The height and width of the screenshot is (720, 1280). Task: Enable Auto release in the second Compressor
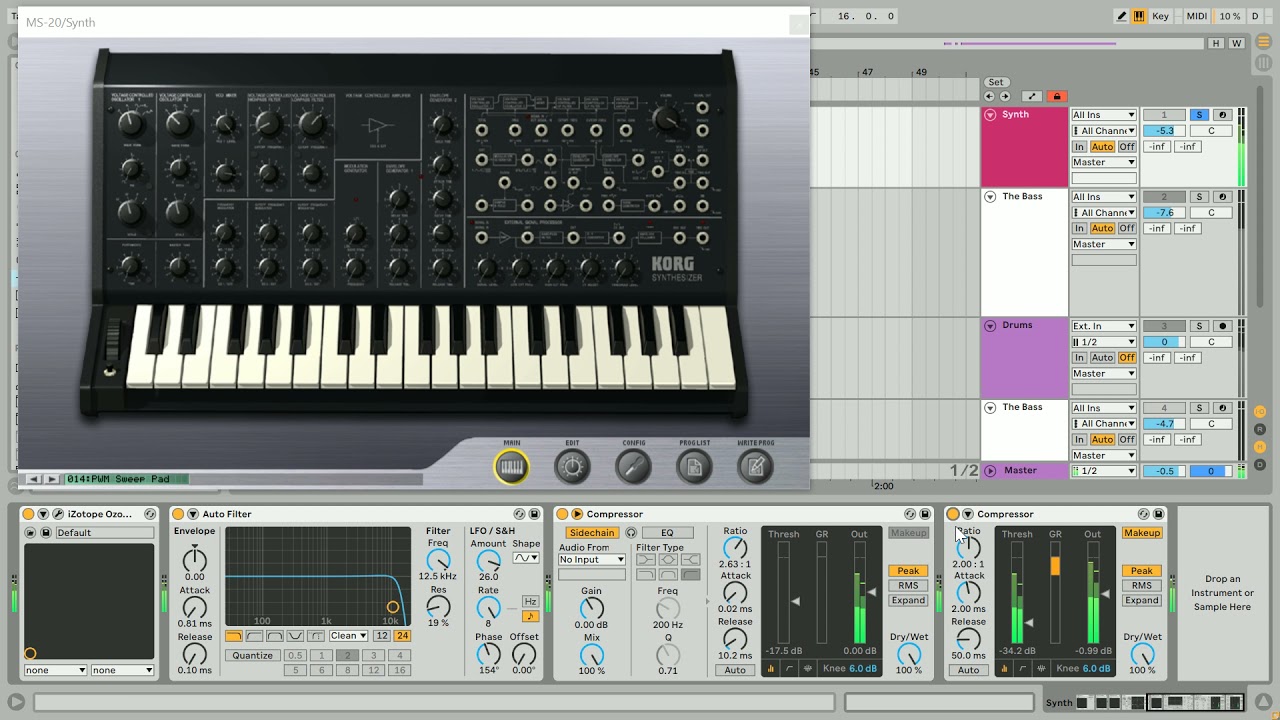(968, 670)
